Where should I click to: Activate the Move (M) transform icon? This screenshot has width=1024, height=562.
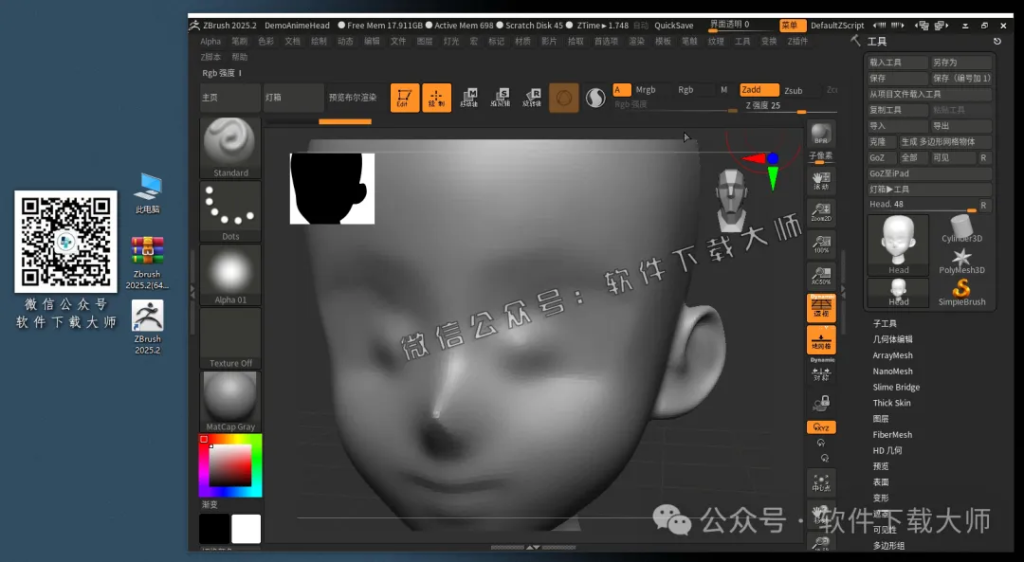469,98
